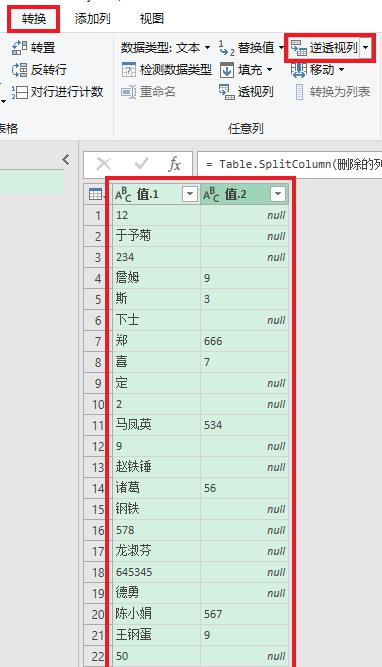Select the 值.2 column header
Screen dimensions: 382x667
tap(244, 194)
